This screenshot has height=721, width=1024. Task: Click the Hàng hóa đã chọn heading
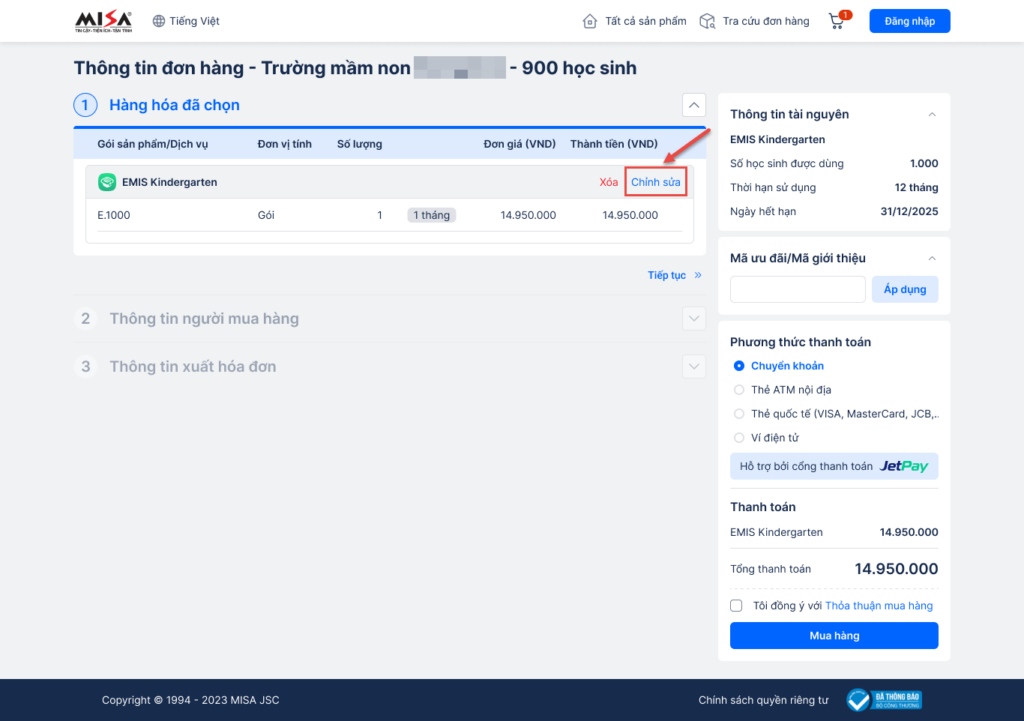click(x=174, y=105)
